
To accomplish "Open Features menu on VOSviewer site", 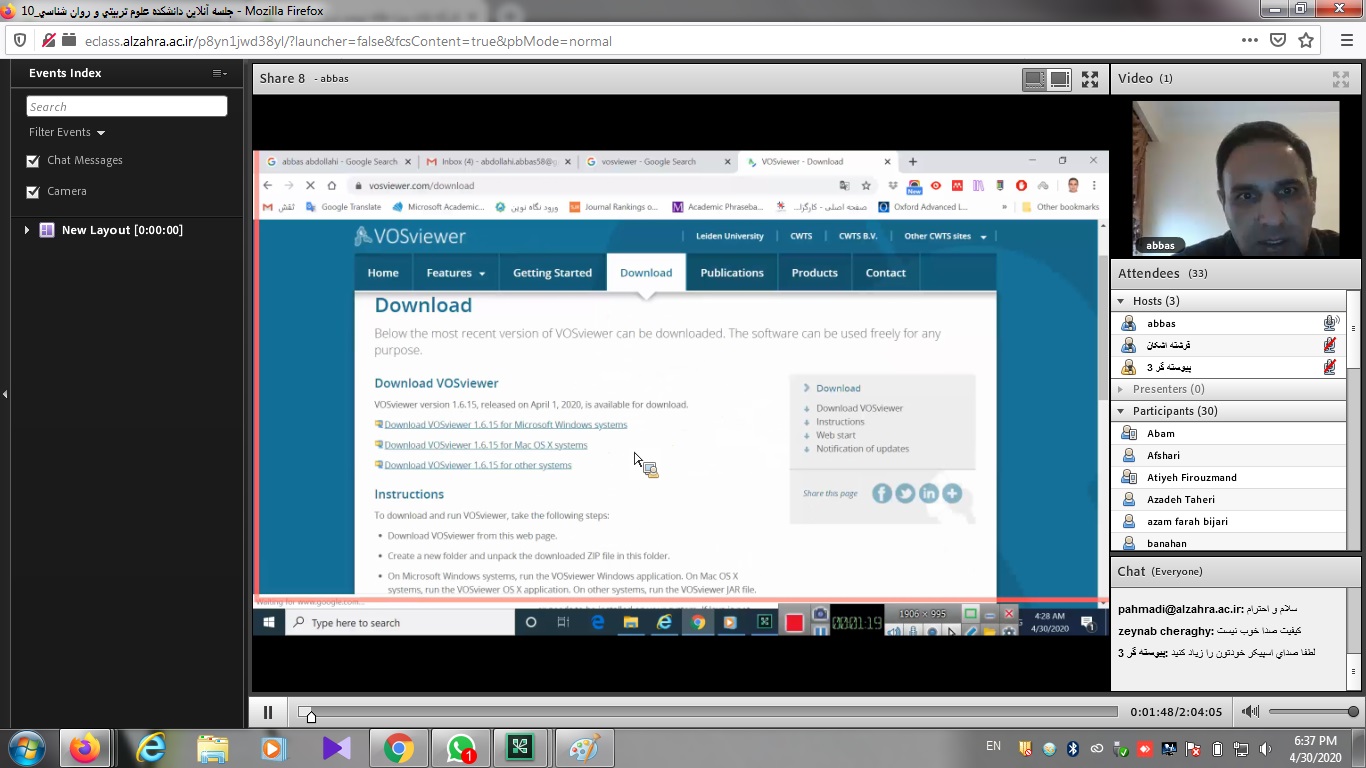I will (x=456, y=273).
